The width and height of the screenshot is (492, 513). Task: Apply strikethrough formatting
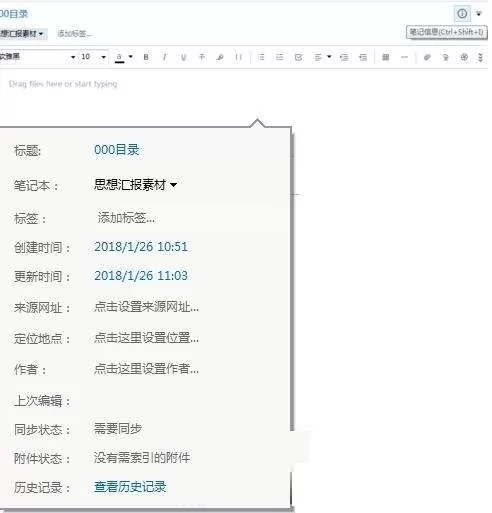[x=202, y=57]
